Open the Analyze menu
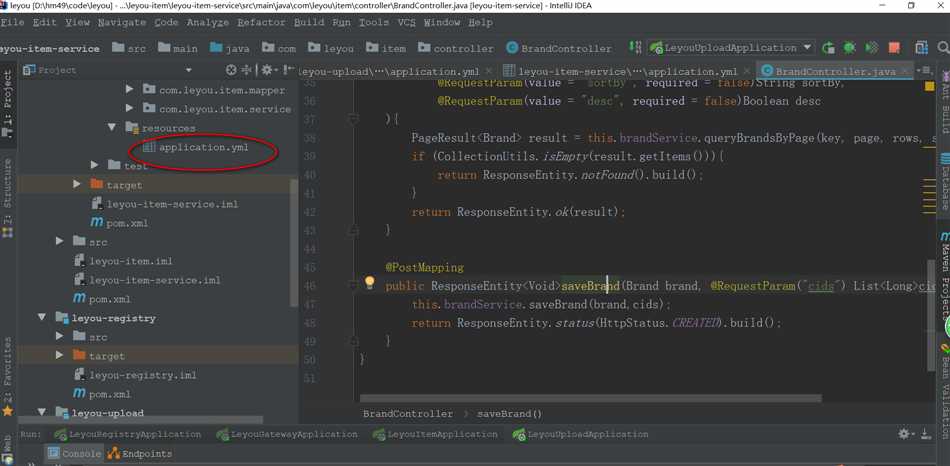 [x=208, y=22]
